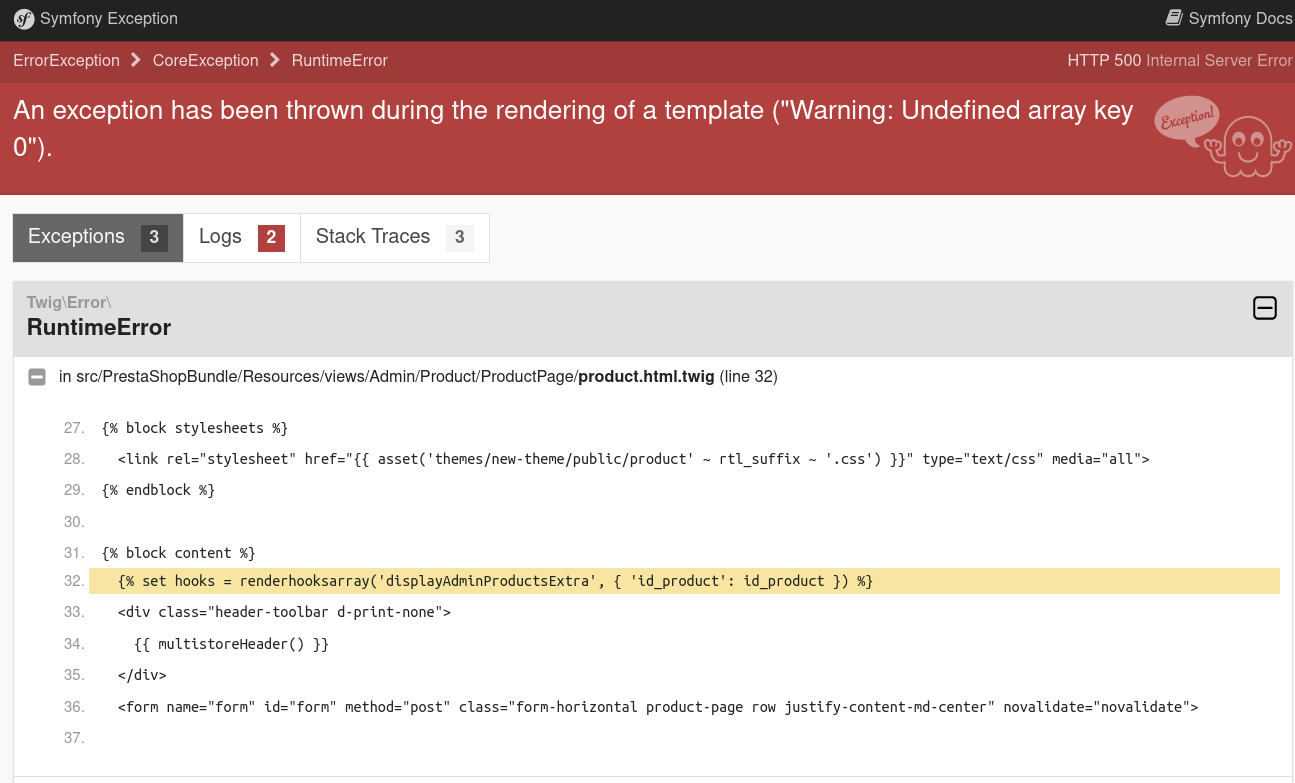Image resolution: width=1295 pixels, height=783 pixels.
Task: Click the Logs count badge showing 2
Action: (271, 238)
